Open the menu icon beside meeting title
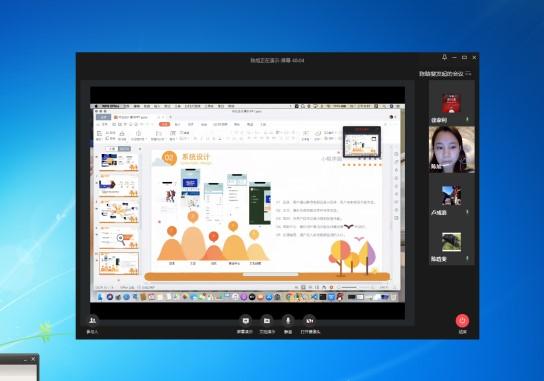This screenshot has height=381, width=544. click(x=468, y=74)
